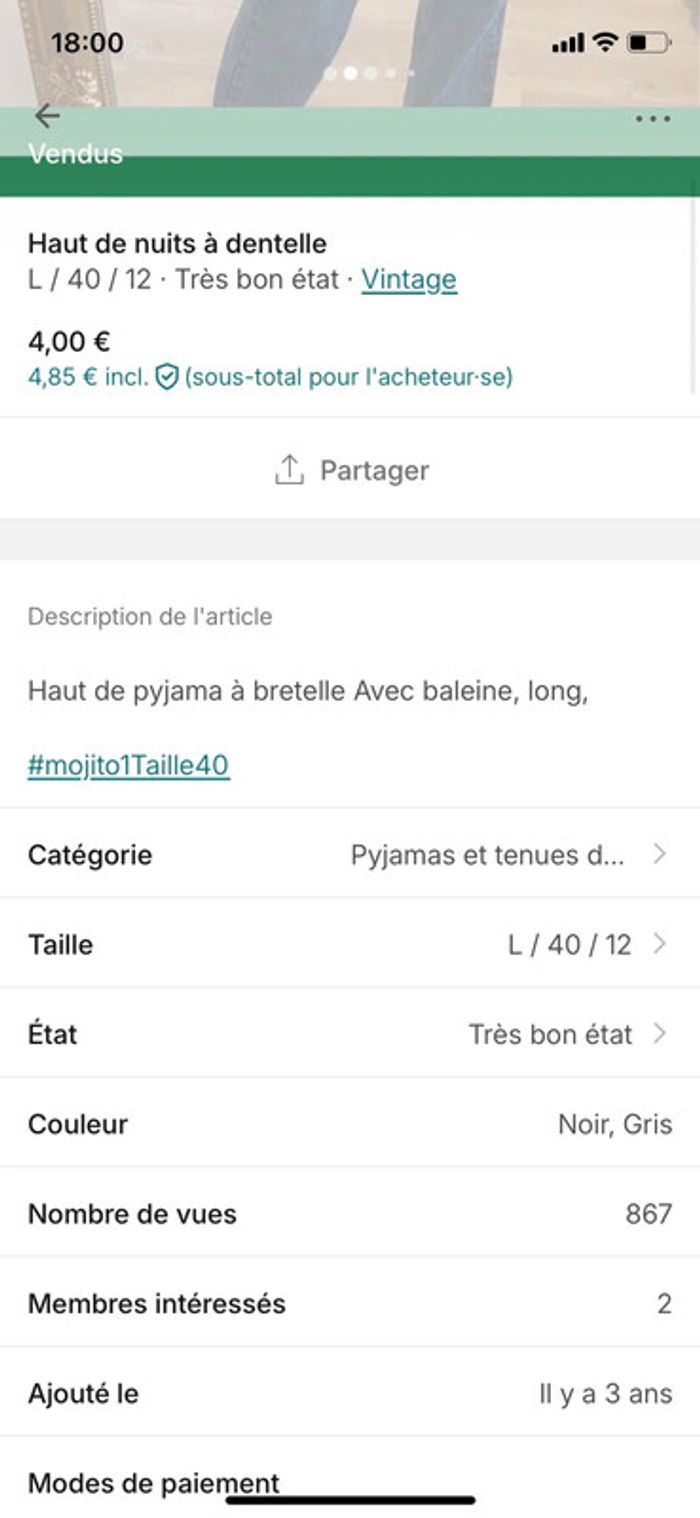Open the Vintage link

point(409,279)
